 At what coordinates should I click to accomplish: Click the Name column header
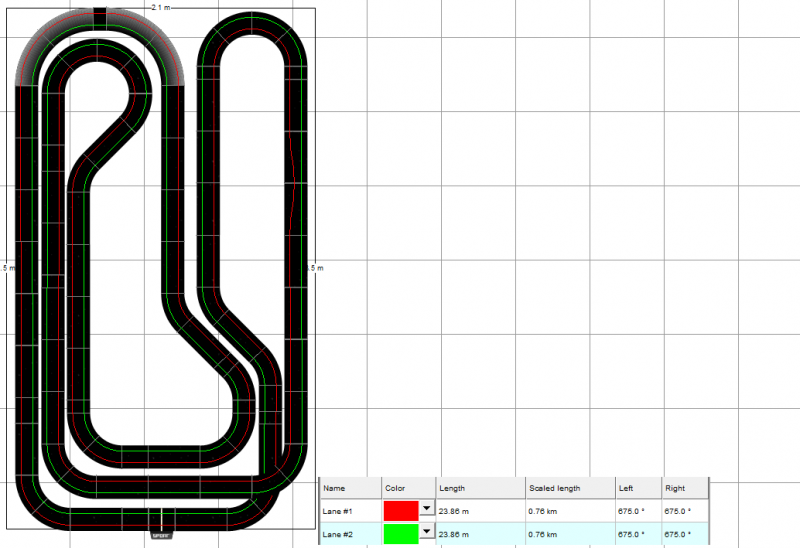point(349,488)
